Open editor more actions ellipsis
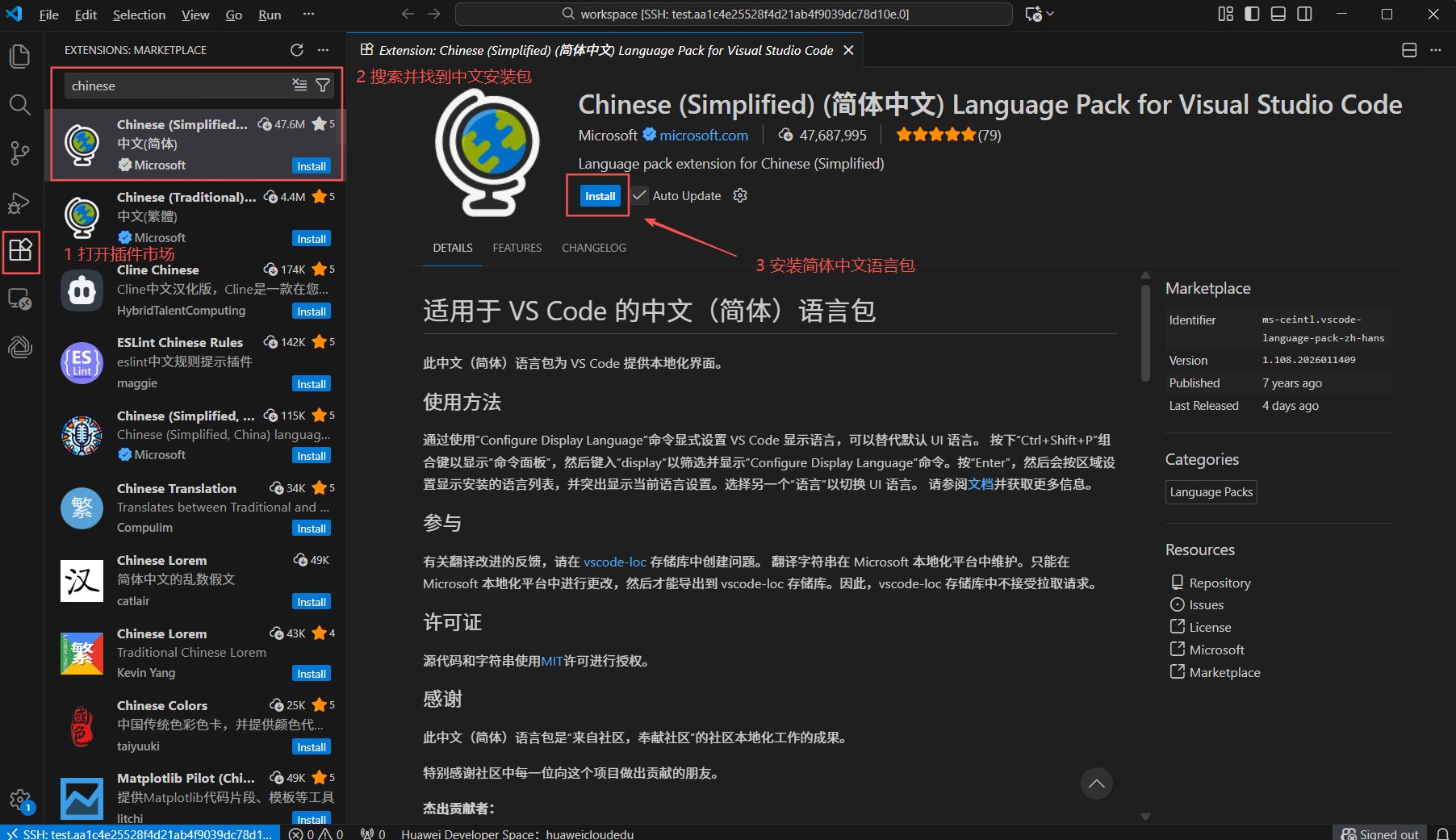 tap(1435, 50)
